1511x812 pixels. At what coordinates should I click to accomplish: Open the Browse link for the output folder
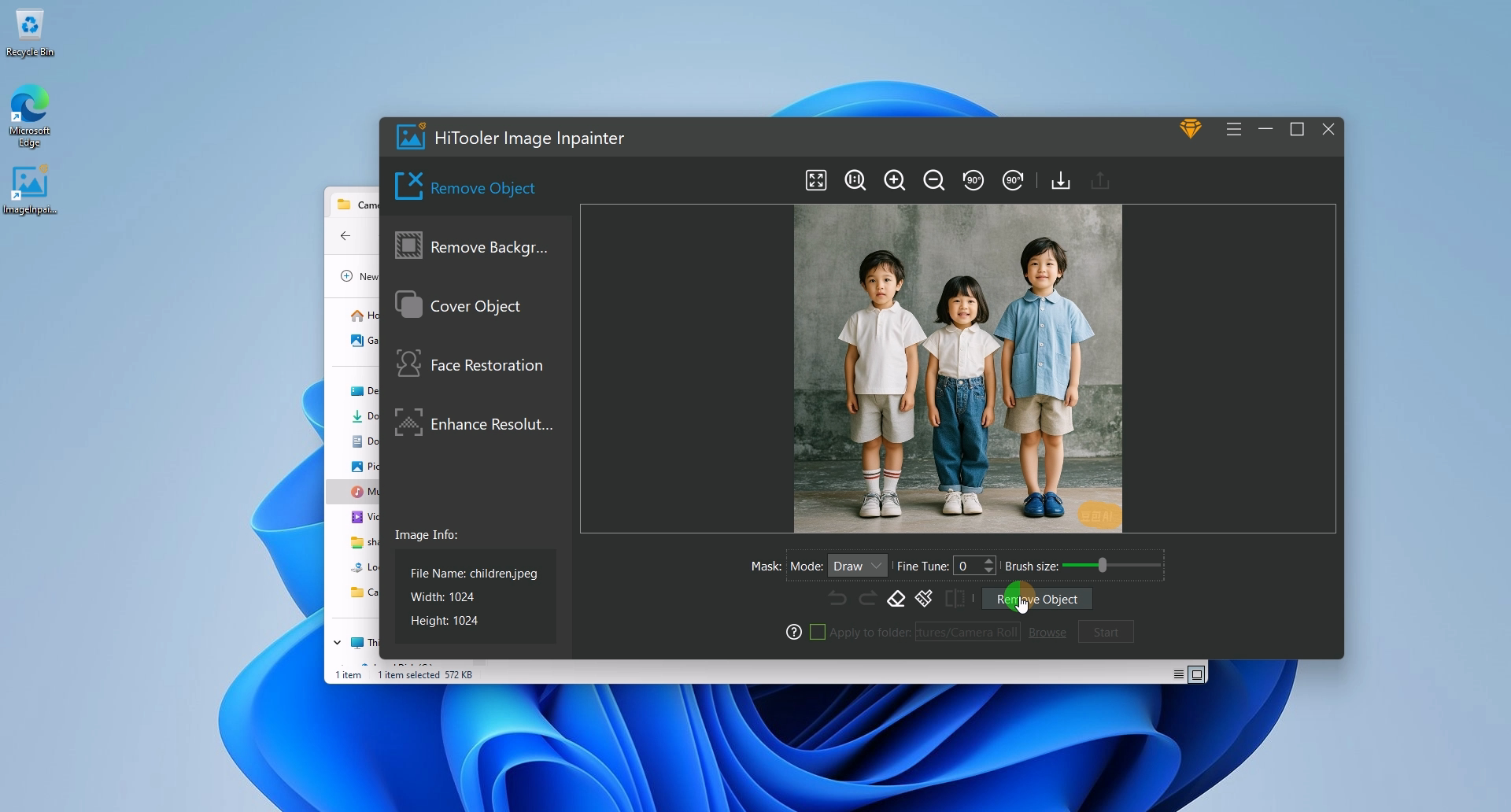(1047, 632)
